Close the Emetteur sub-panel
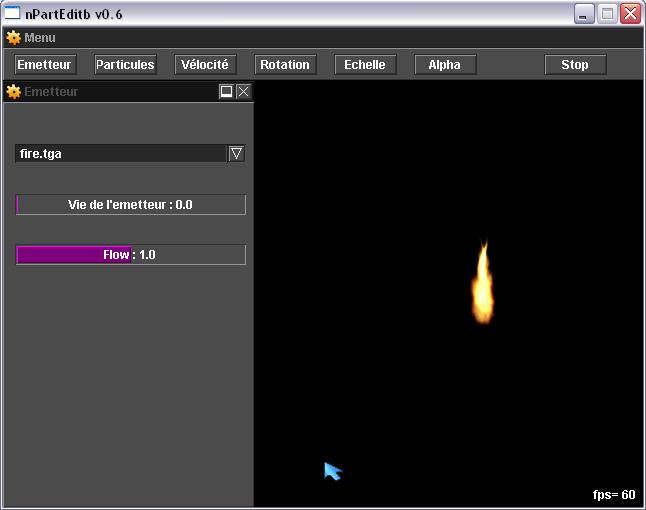646x510 pixels. pos(243,91)
